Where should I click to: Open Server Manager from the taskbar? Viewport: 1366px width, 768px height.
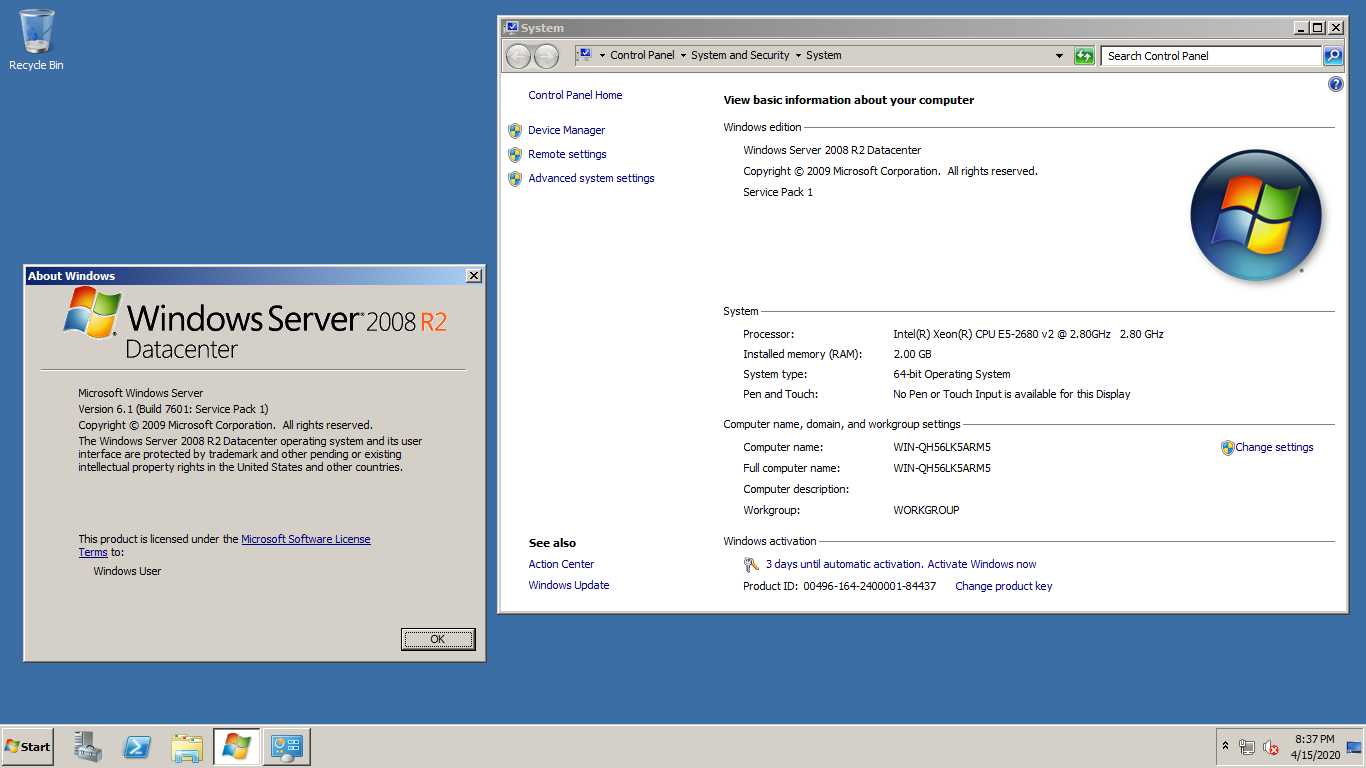88,746
